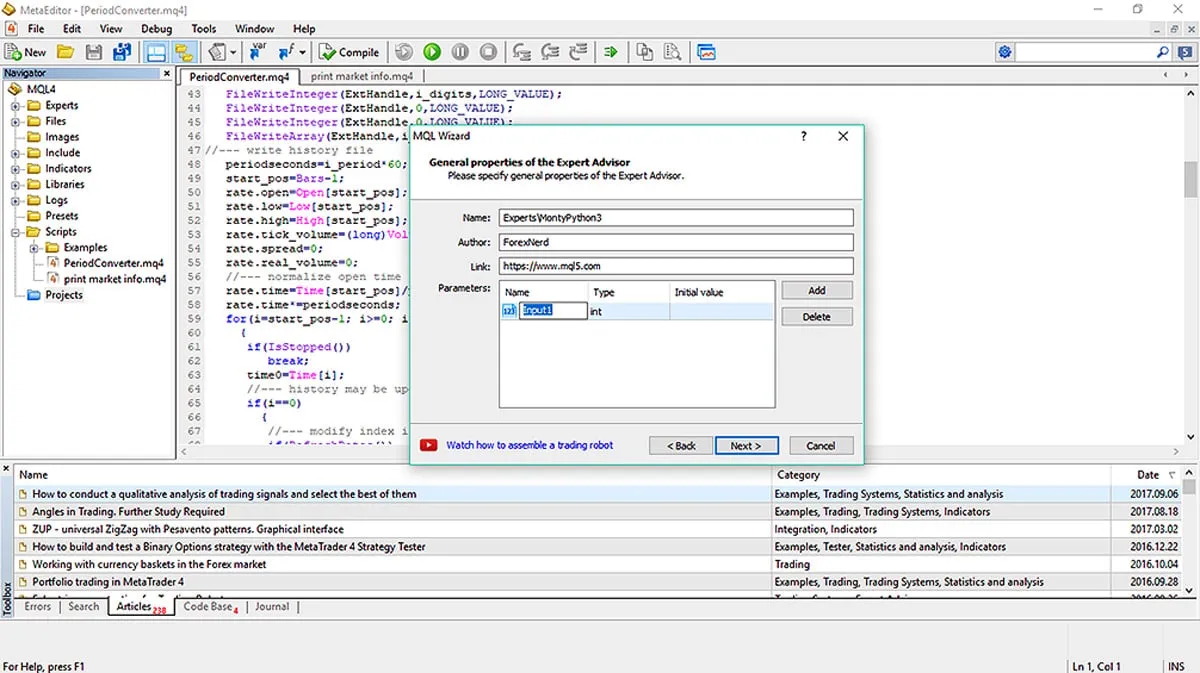The height and width of the screenshot is (673, 1200).
Task: Click the trading terminal chart icon
Action: pyautogui.click(x=707, y=52)
